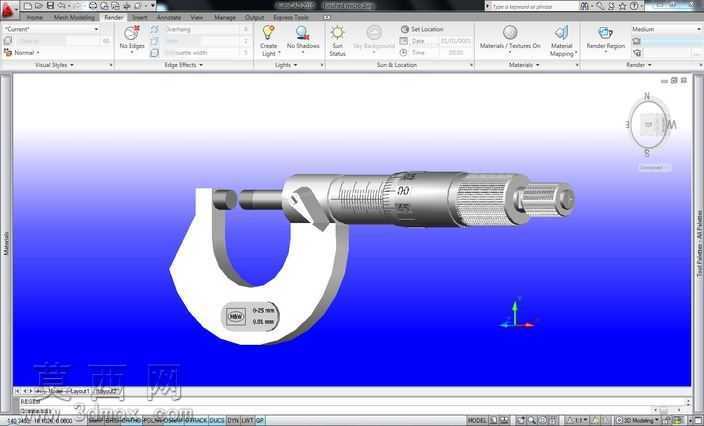Open the Materials side palette
The width and height of the screenshot is (704, 426).
tap(6, 244)
